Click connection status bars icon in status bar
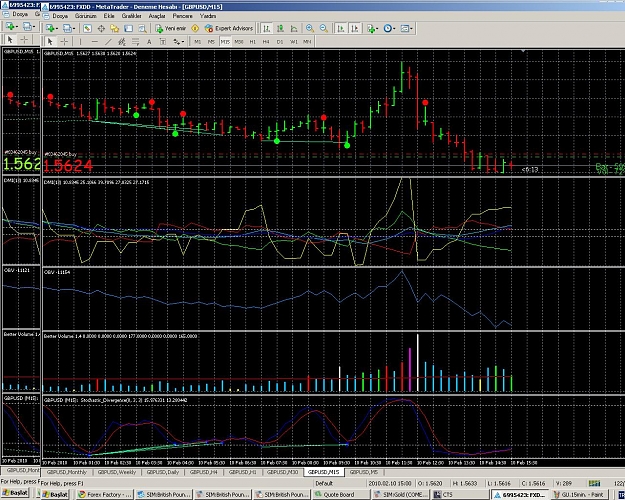Image resolution: width=625 pixels, height=500 pixels. coord(594,483)
